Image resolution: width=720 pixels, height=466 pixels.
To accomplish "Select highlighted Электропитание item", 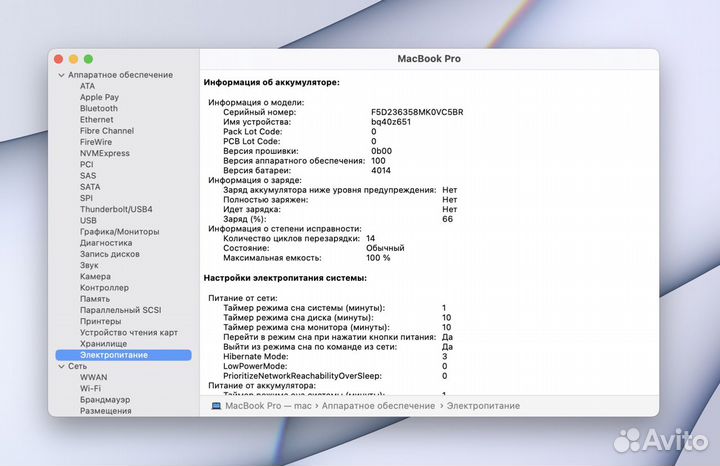I will [124, 355].
